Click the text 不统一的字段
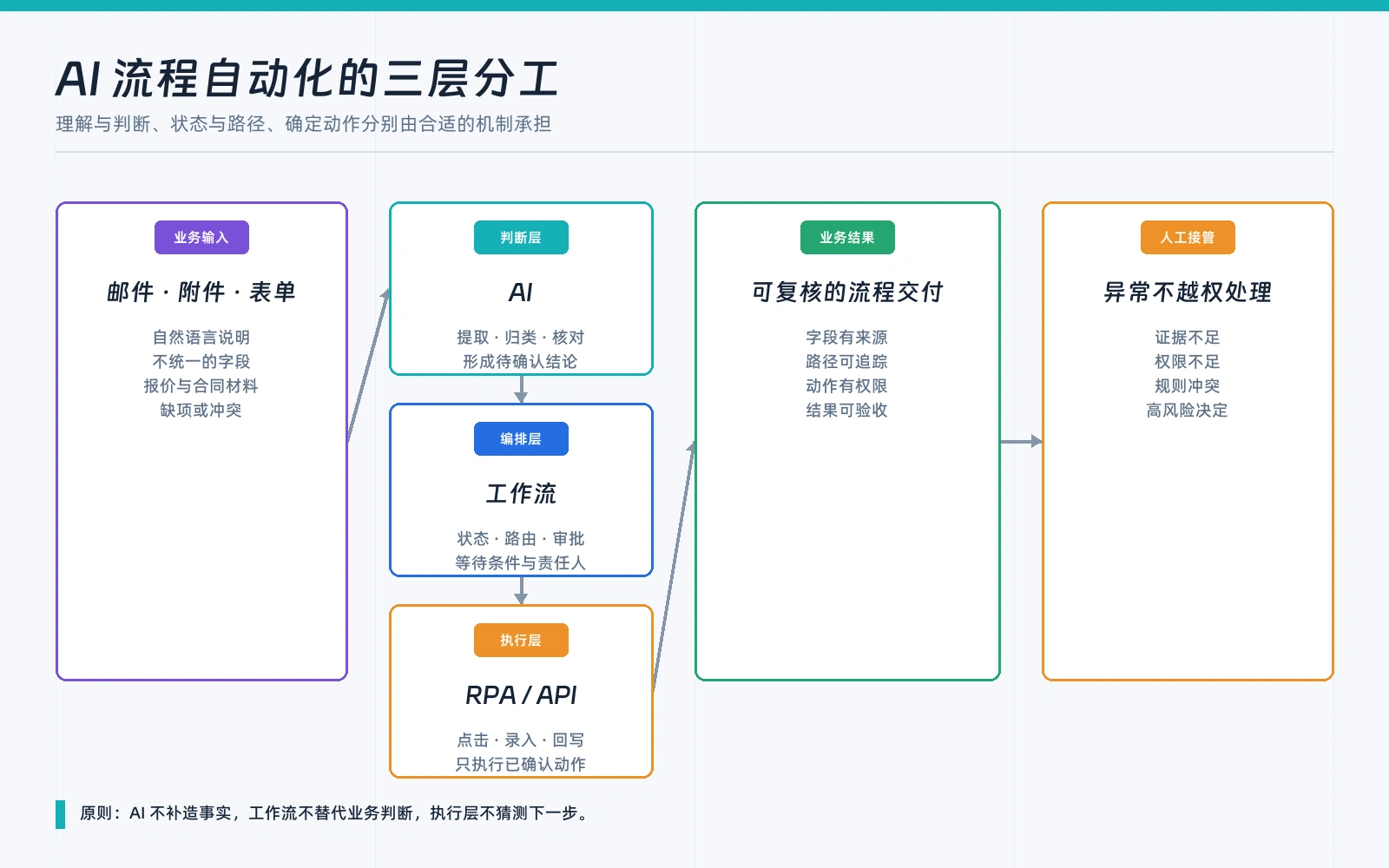 [201, 361]
